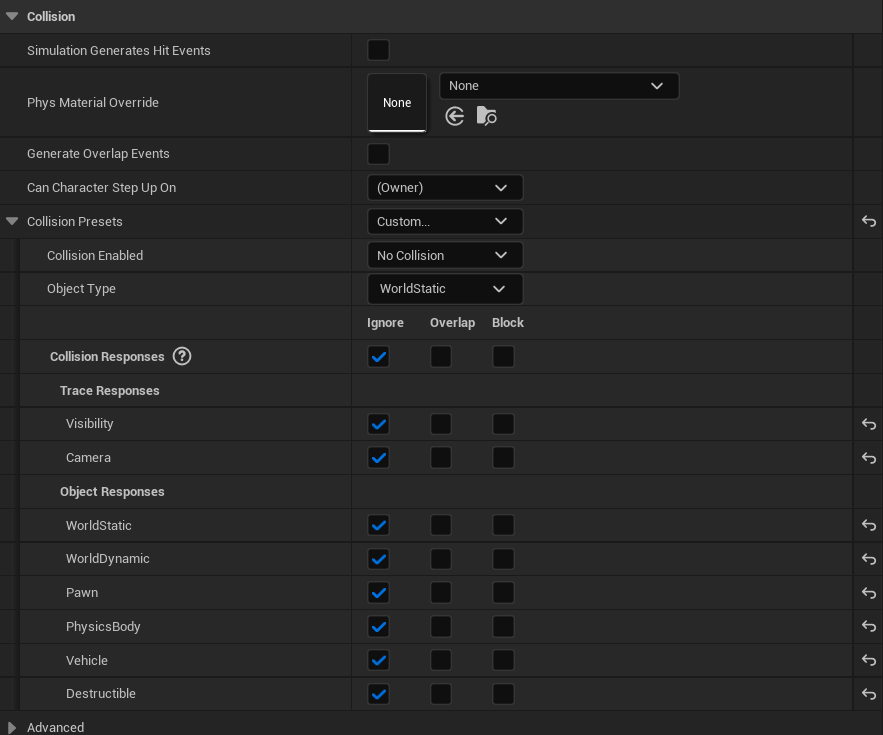Open the Object Type dropdown
The image size is (883, 735).
pos(444,289)
